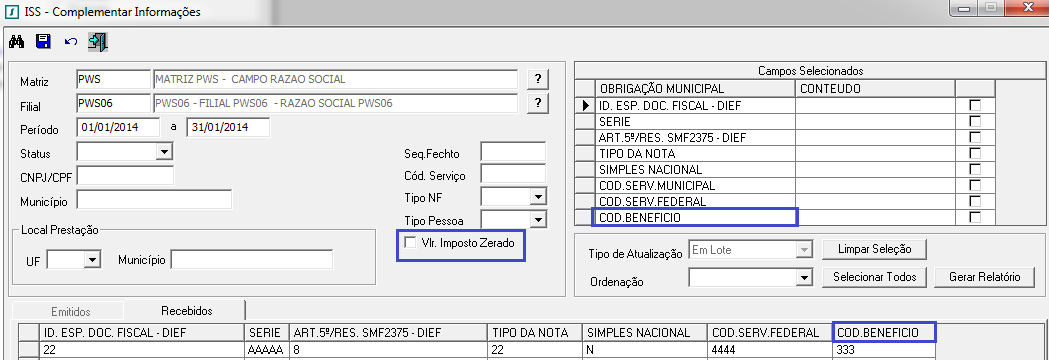Screen dimensions: 1049x360
Task: Click the Cód. Serviço input field
Action: click(513, 175)
